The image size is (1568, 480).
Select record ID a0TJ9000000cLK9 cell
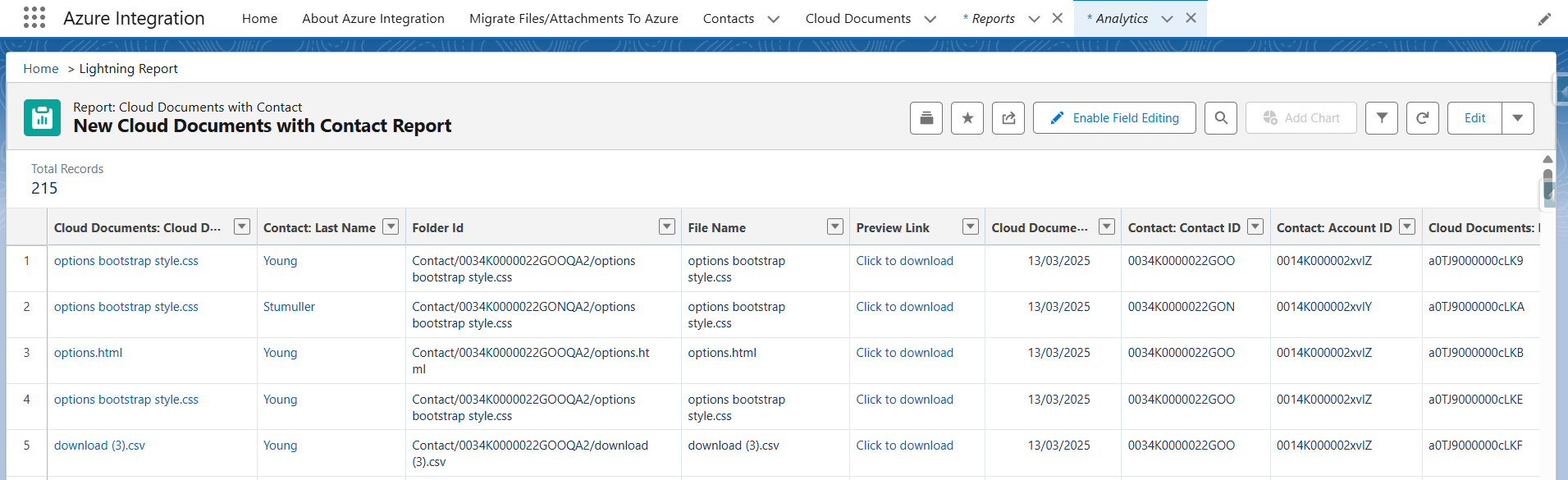[1475, 261]
